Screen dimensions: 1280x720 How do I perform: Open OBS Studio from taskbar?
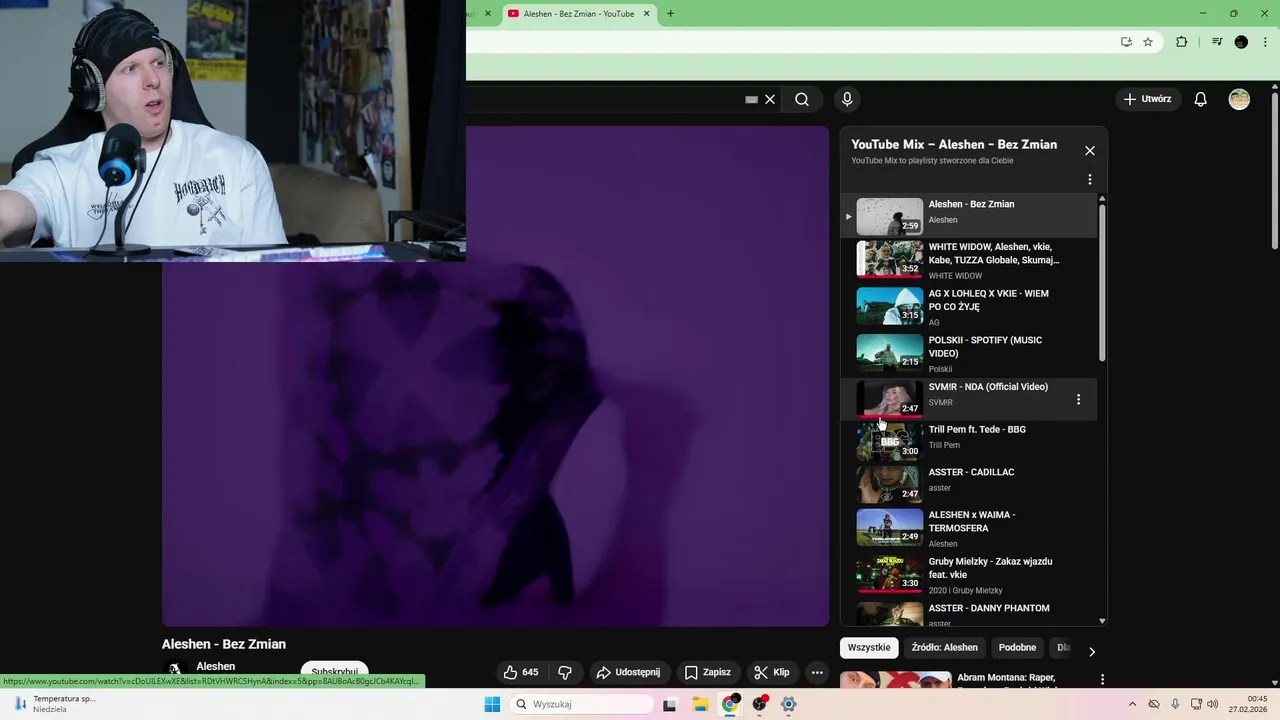760,704
